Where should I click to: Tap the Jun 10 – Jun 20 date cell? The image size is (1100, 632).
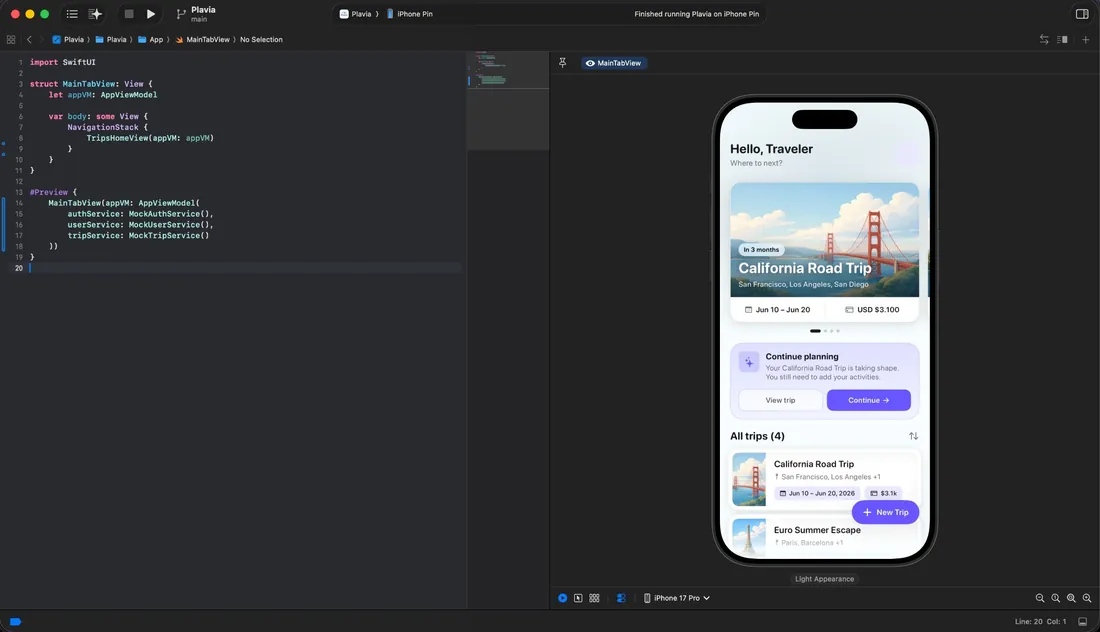click(777, 309)
